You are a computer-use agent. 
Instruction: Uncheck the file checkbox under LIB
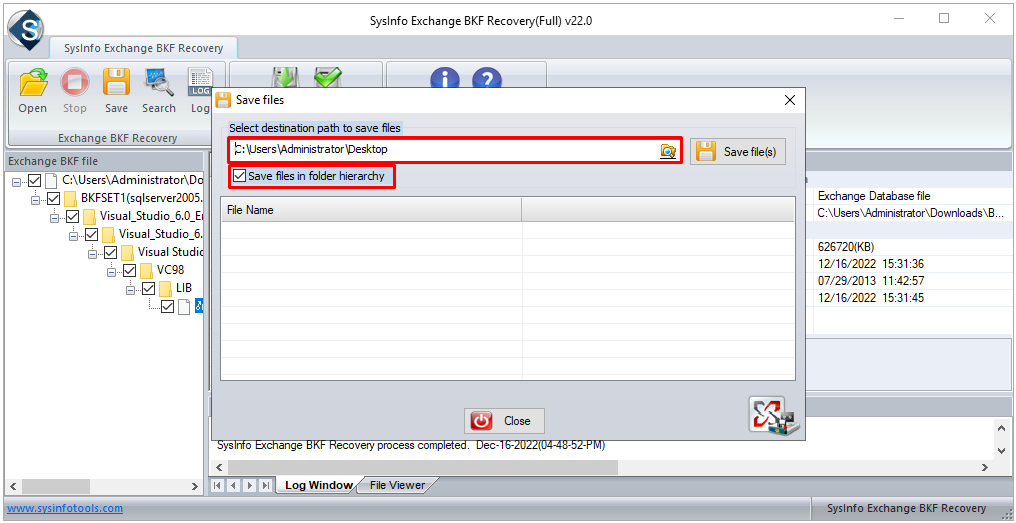click(167, 307)
